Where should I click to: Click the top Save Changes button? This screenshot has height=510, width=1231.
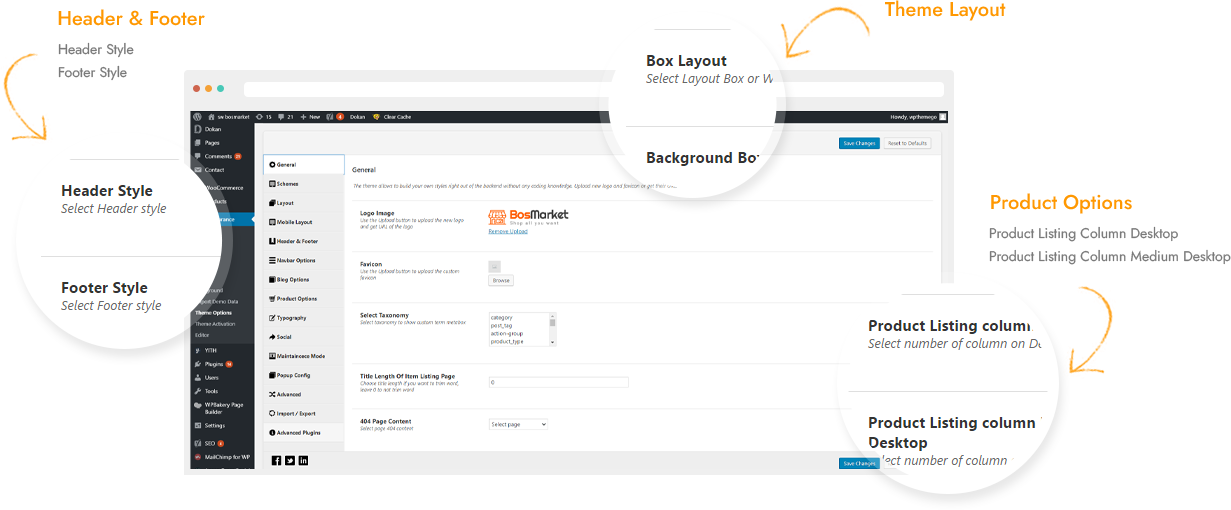(859, 143)
